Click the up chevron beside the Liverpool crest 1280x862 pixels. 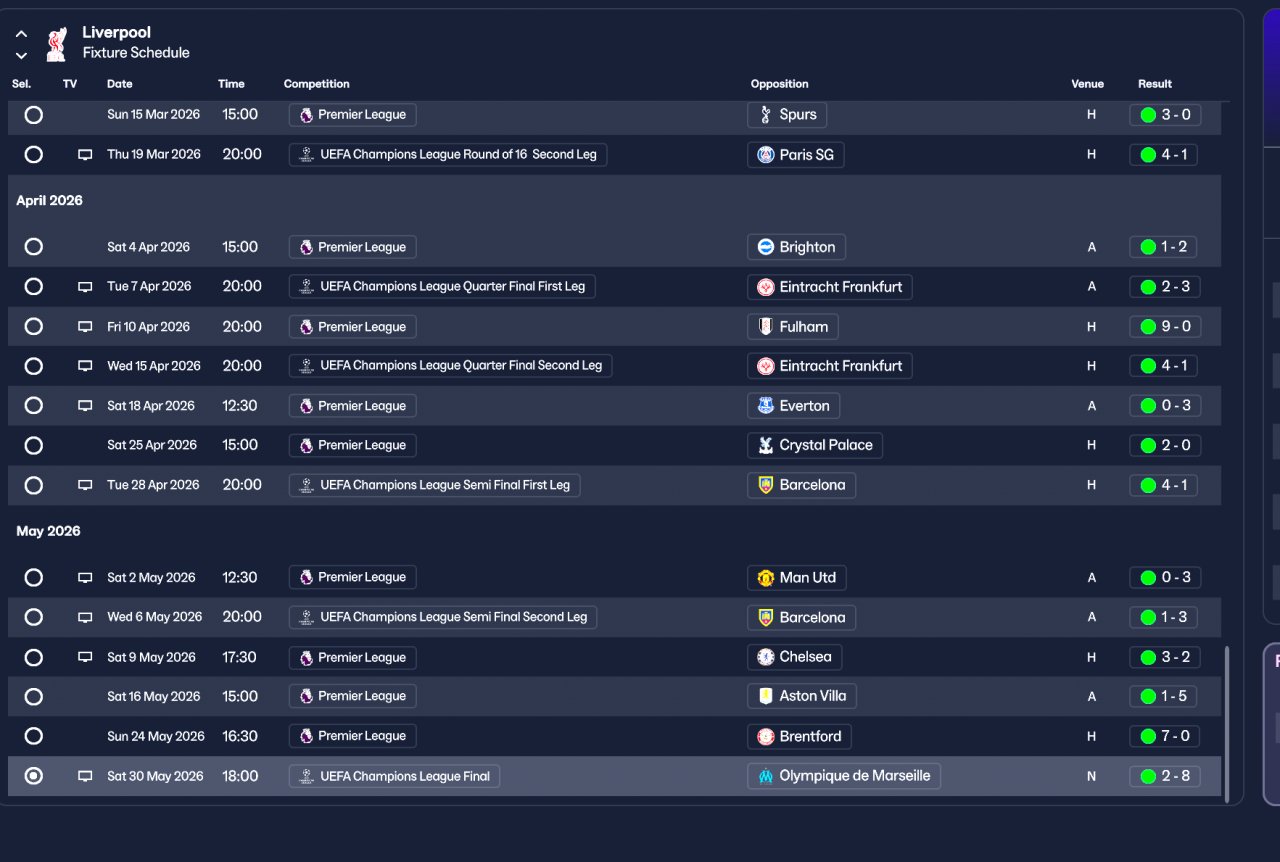(21, 34)
